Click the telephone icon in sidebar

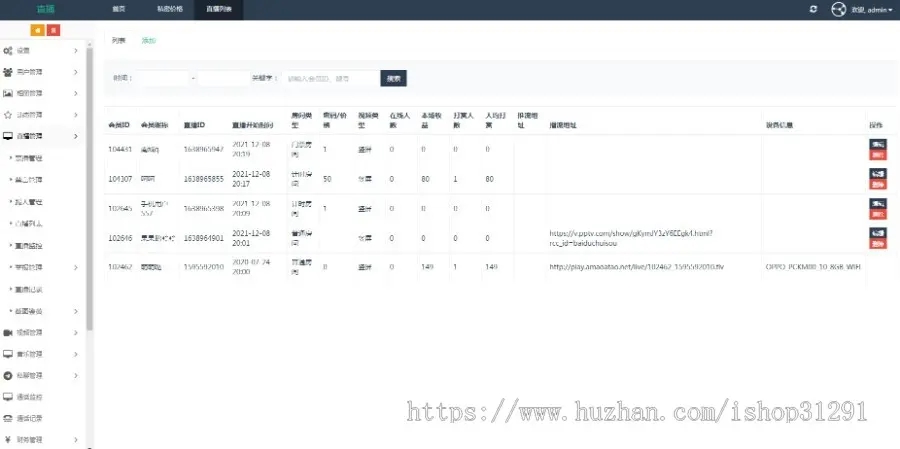pos(8,419)
